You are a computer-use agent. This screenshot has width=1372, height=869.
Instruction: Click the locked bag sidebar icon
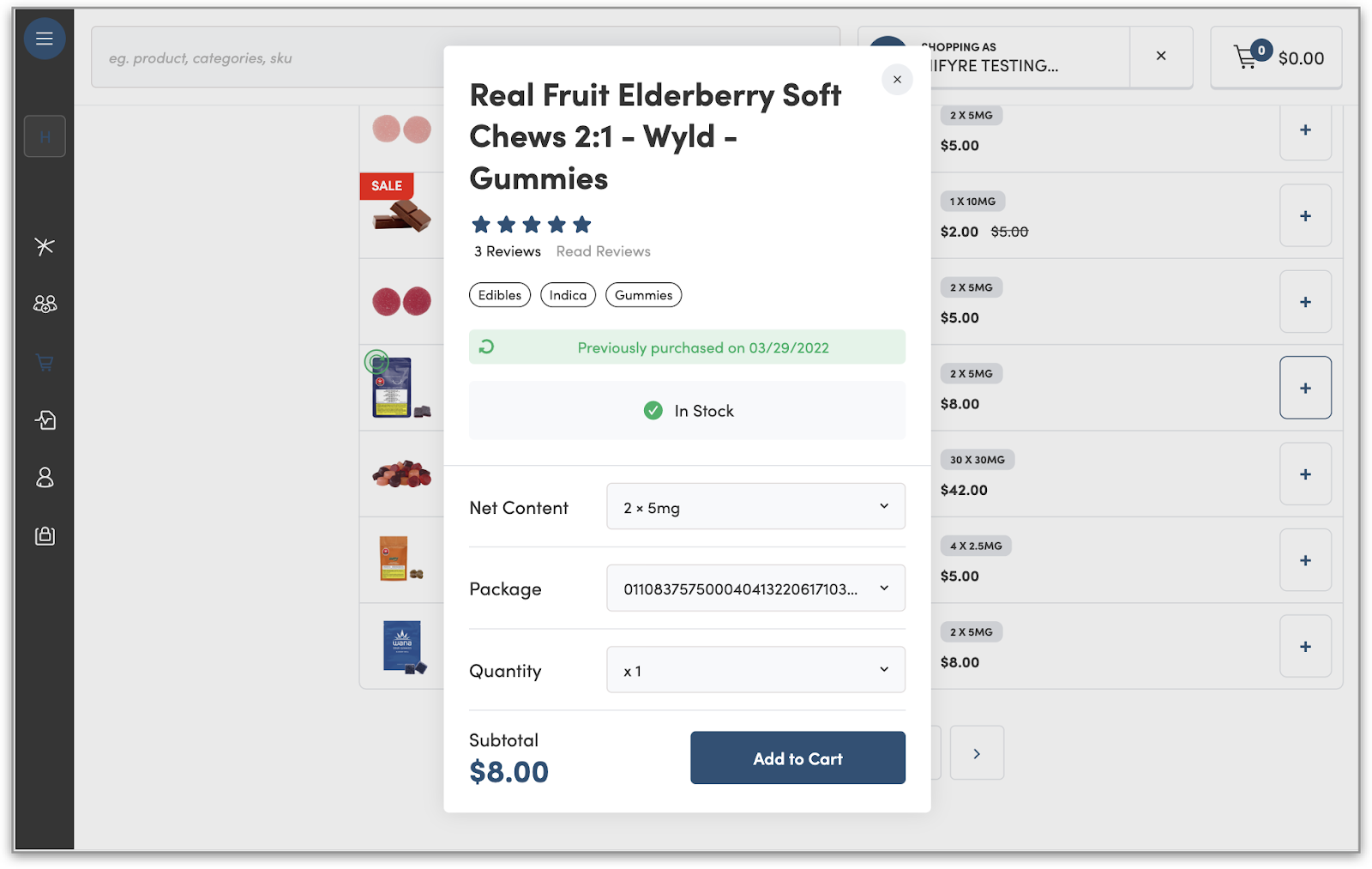click(x=45, y=536)
